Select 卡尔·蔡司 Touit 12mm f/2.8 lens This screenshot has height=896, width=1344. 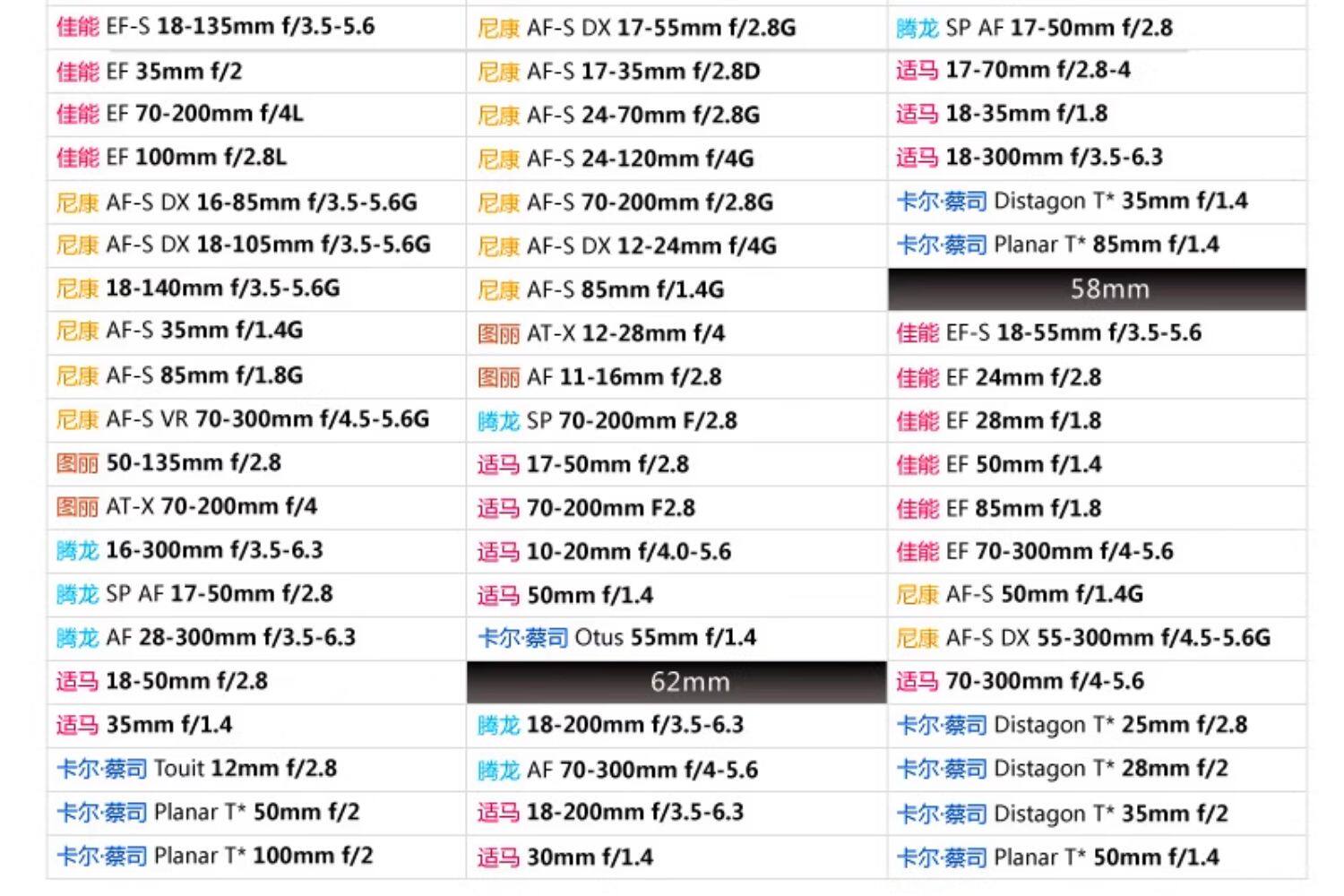tap(256, 769)
